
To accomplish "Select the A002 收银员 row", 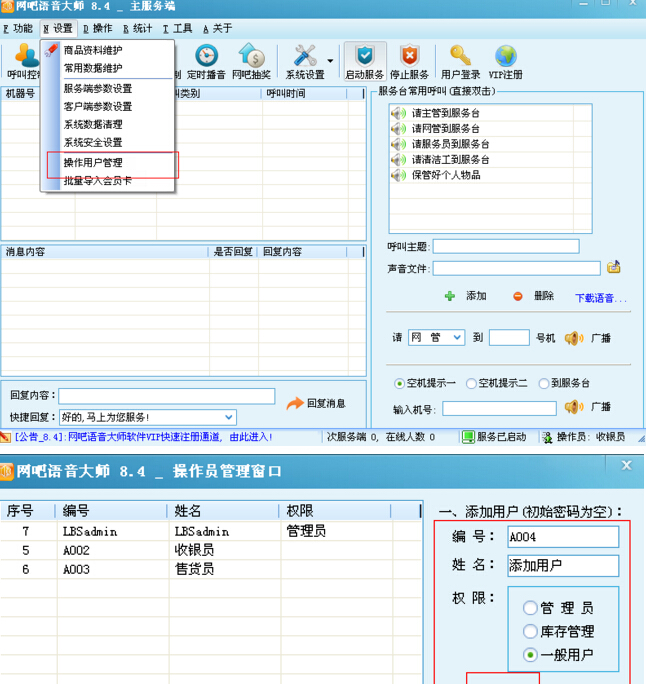I will click(211, 551).
